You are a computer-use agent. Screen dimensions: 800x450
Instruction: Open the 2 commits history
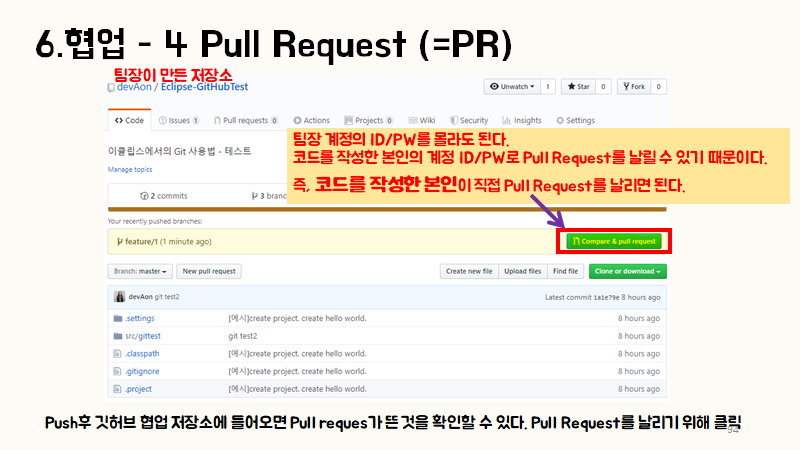[164, 196]
